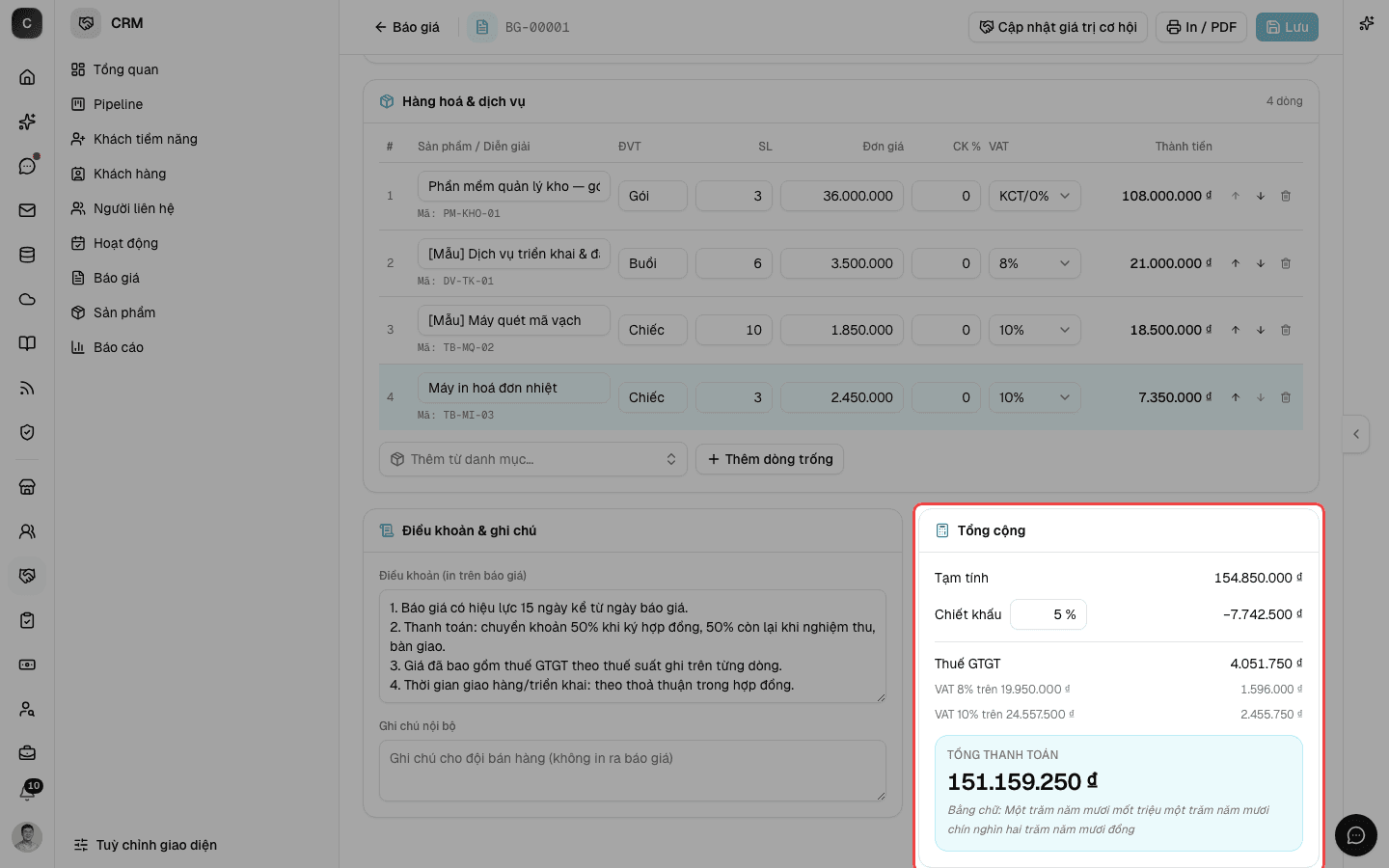The image size is (1389, 868).
Task: Click Thêm dòng trống button
Action: (770, 459)
